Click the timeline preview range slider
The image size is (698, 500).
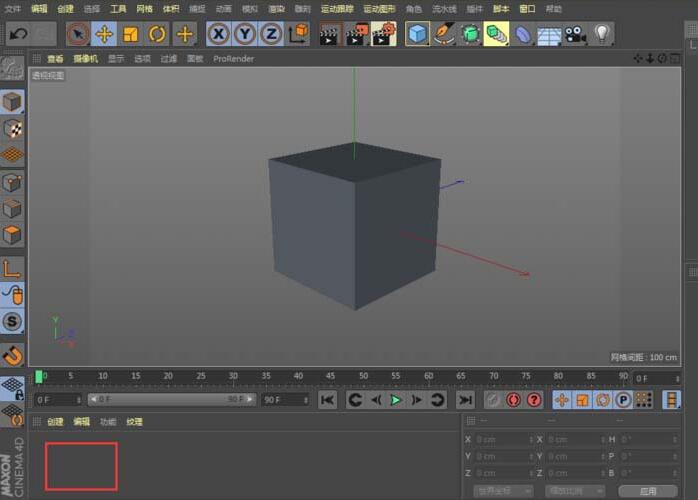[x=172, y=399]
